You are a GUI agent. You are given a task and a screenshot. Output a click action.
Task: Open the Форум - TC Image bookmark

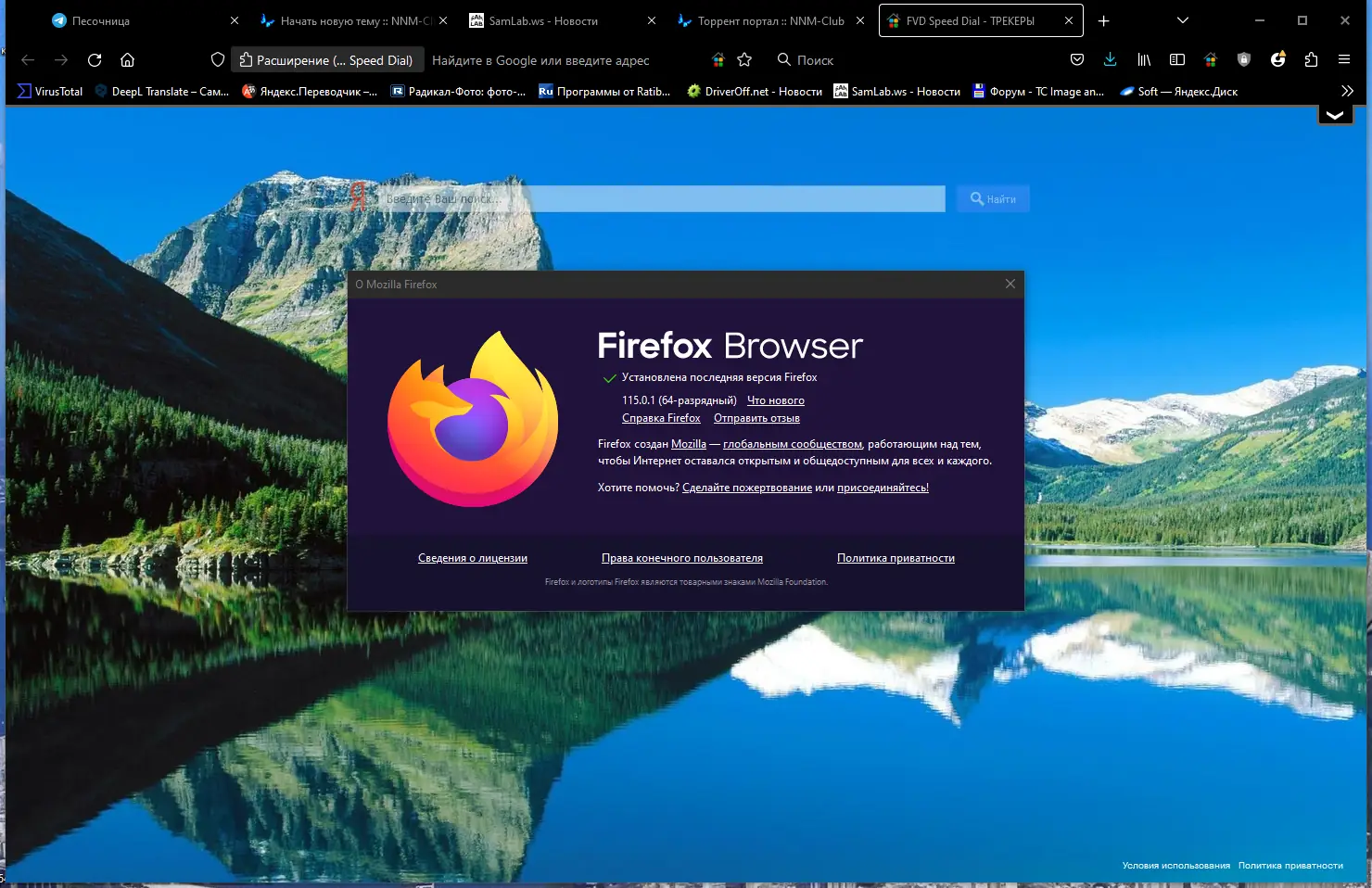(1038, 91)
